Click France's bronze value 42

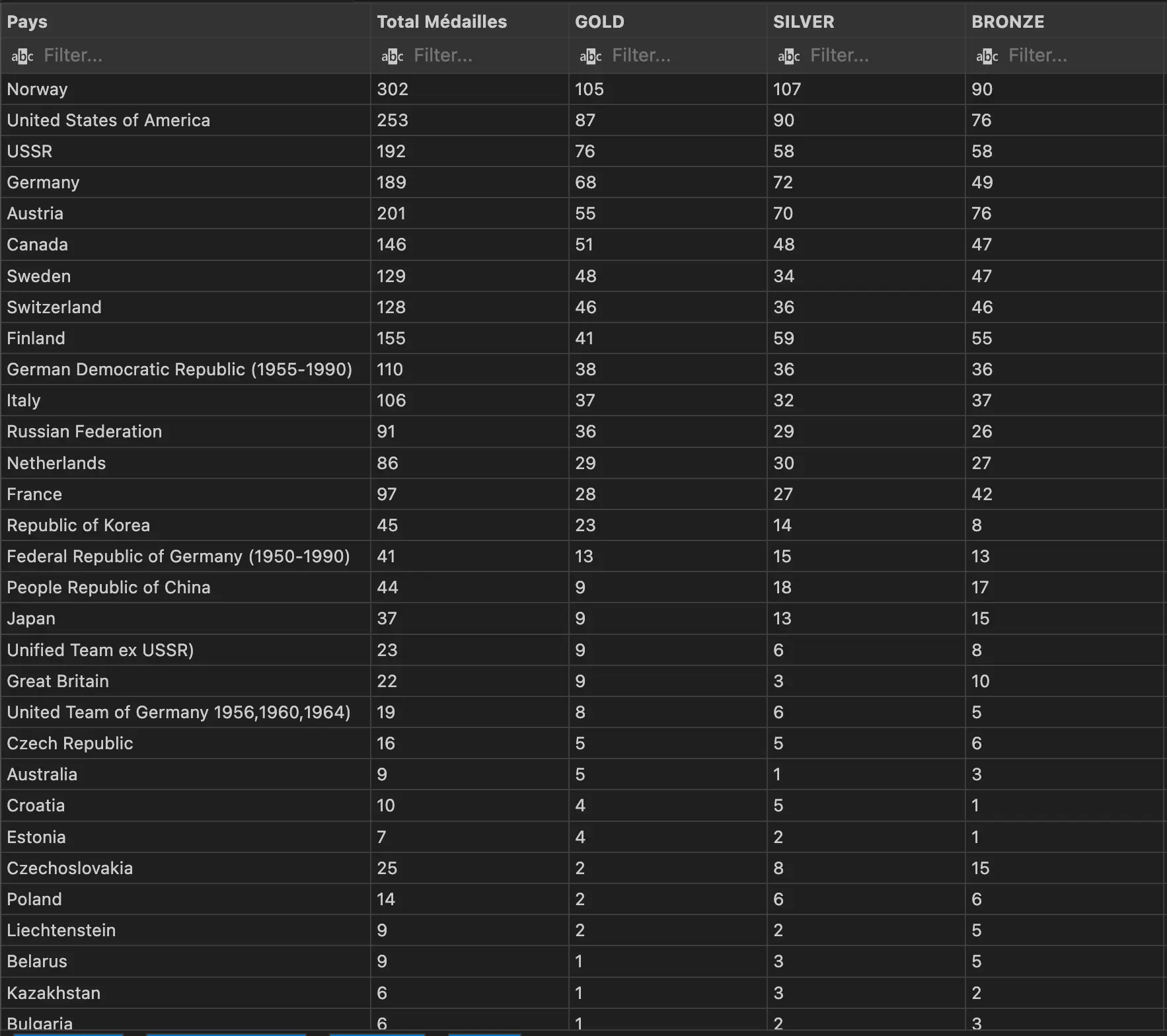point(982,494)
